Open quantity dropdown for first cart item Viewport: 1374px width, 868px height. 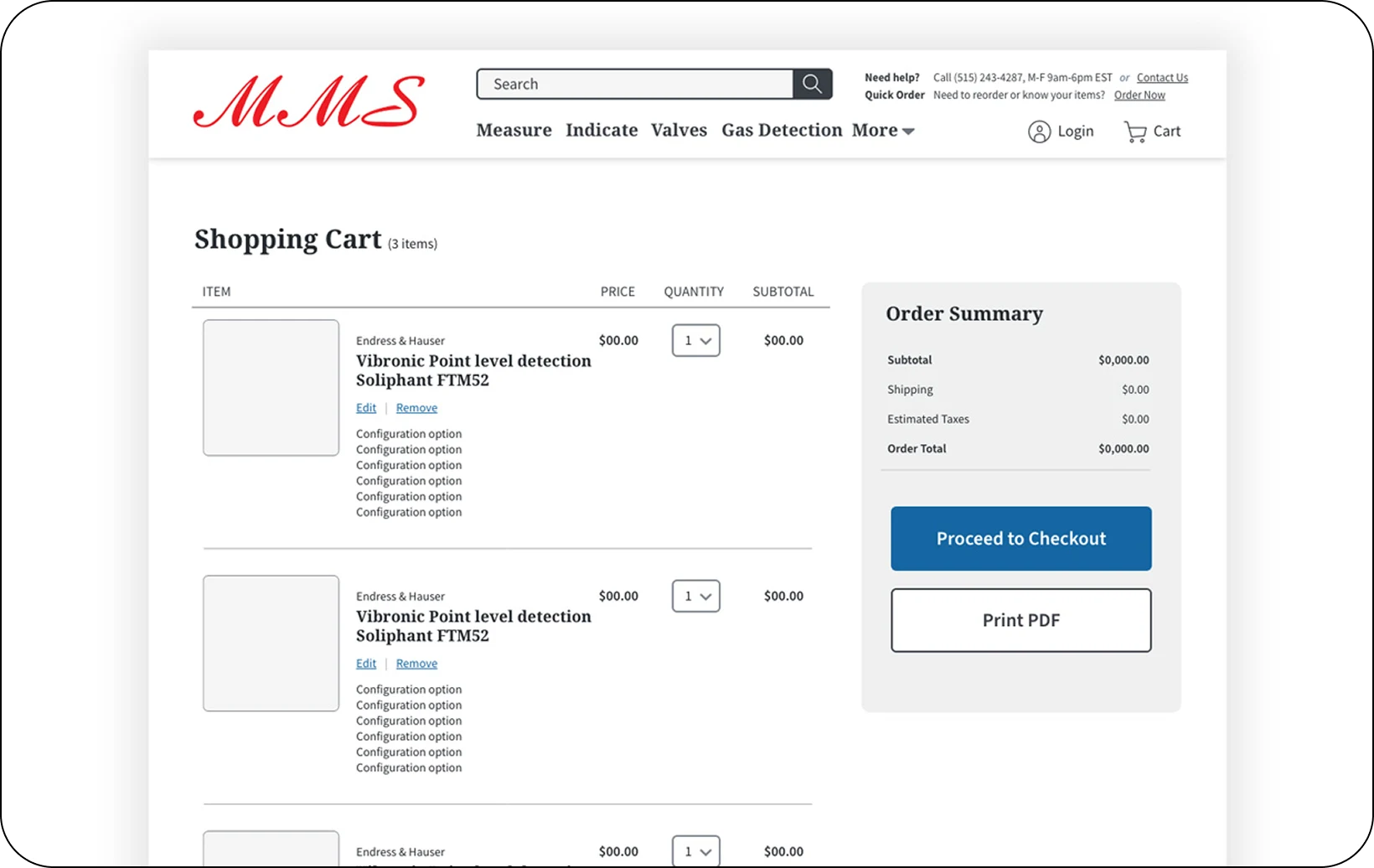(696, 340)
